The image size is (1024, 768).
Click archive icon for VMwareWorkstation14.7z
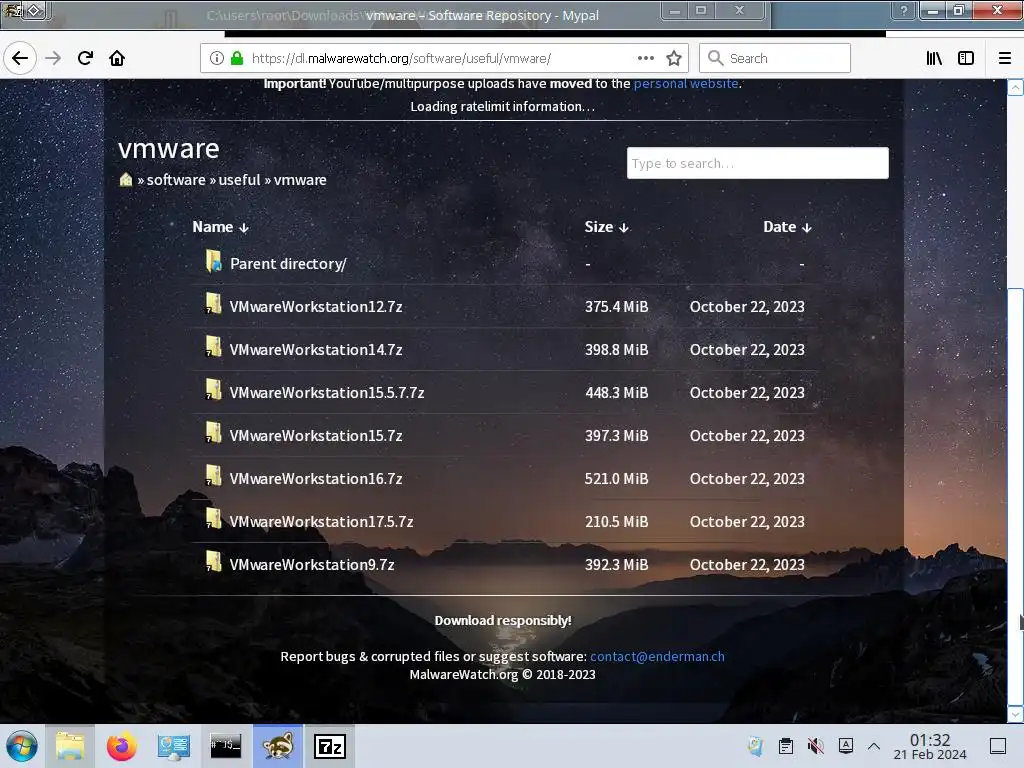214,347
